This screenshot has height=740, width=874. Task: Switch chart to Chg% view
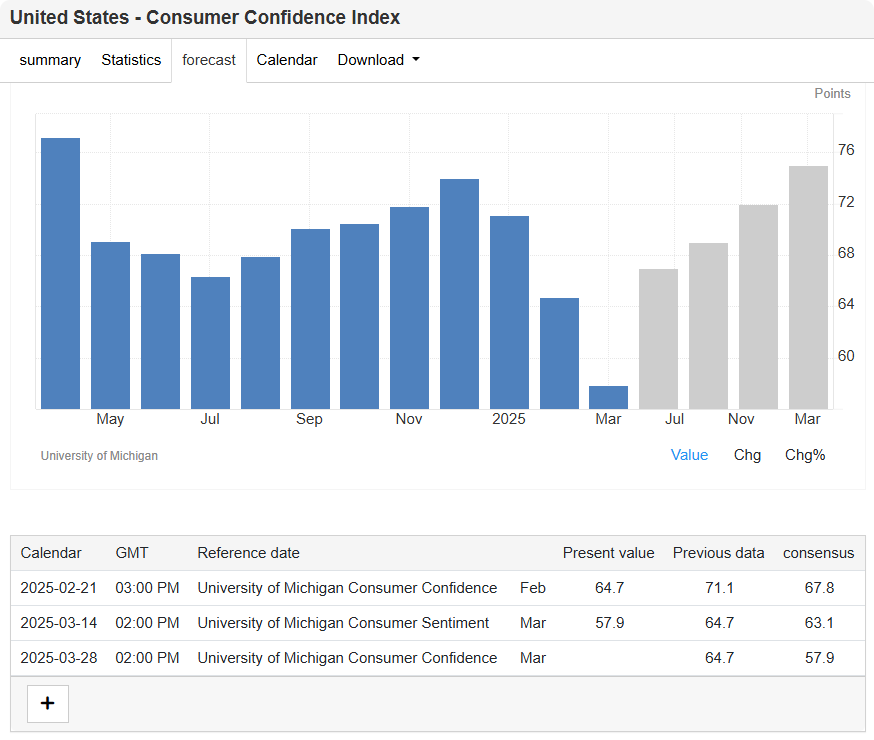[x=805, y=455]
